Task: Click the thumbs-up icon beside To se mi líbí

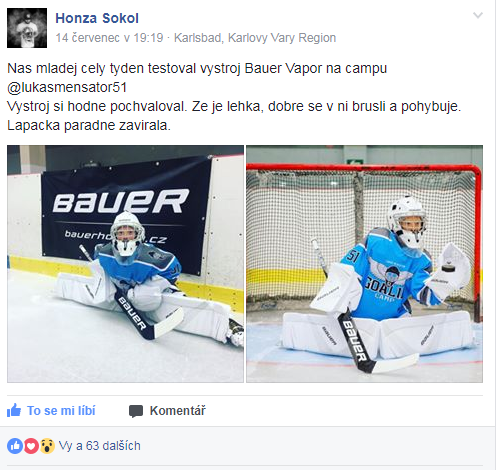Action: [x=14, y=410]
